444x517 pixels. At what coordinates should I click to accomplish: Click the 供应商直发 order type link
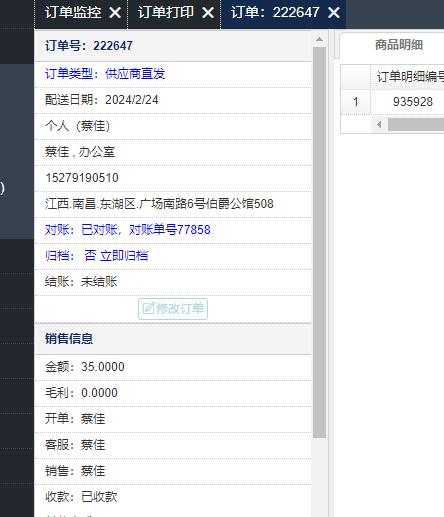pyautogui.click(x=135, y=74)
